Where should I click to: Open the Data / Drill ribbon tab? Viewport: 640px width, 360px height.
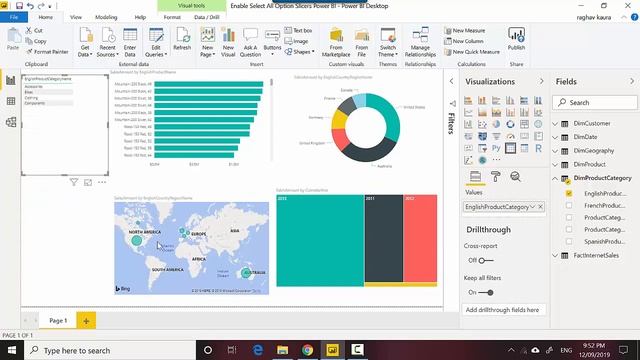click(207, 17)
